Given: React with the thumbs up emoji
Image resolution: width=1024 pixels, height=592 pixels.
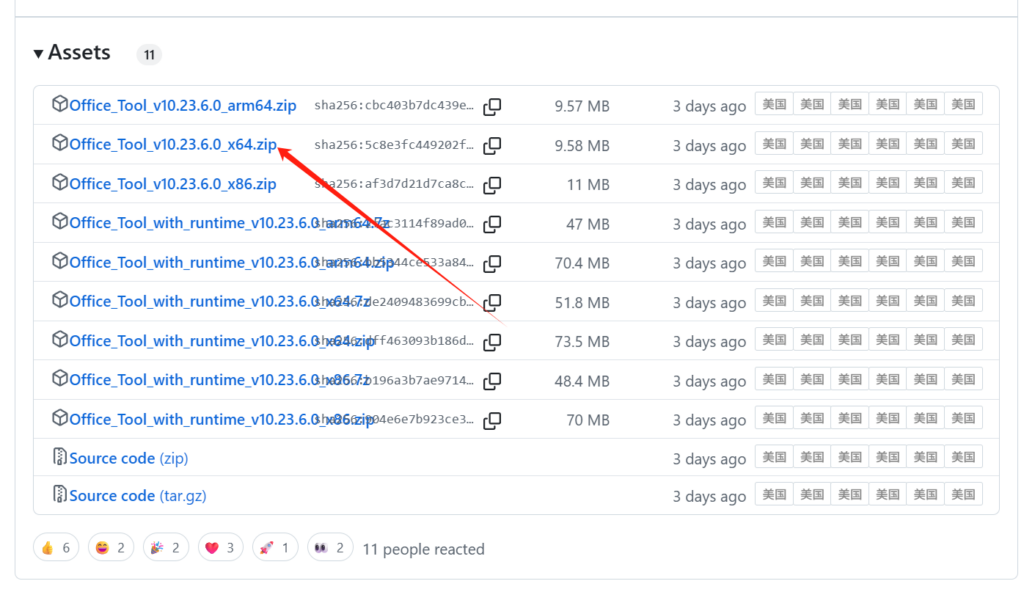Looking at the screenshot, I should tap(56, 548).
